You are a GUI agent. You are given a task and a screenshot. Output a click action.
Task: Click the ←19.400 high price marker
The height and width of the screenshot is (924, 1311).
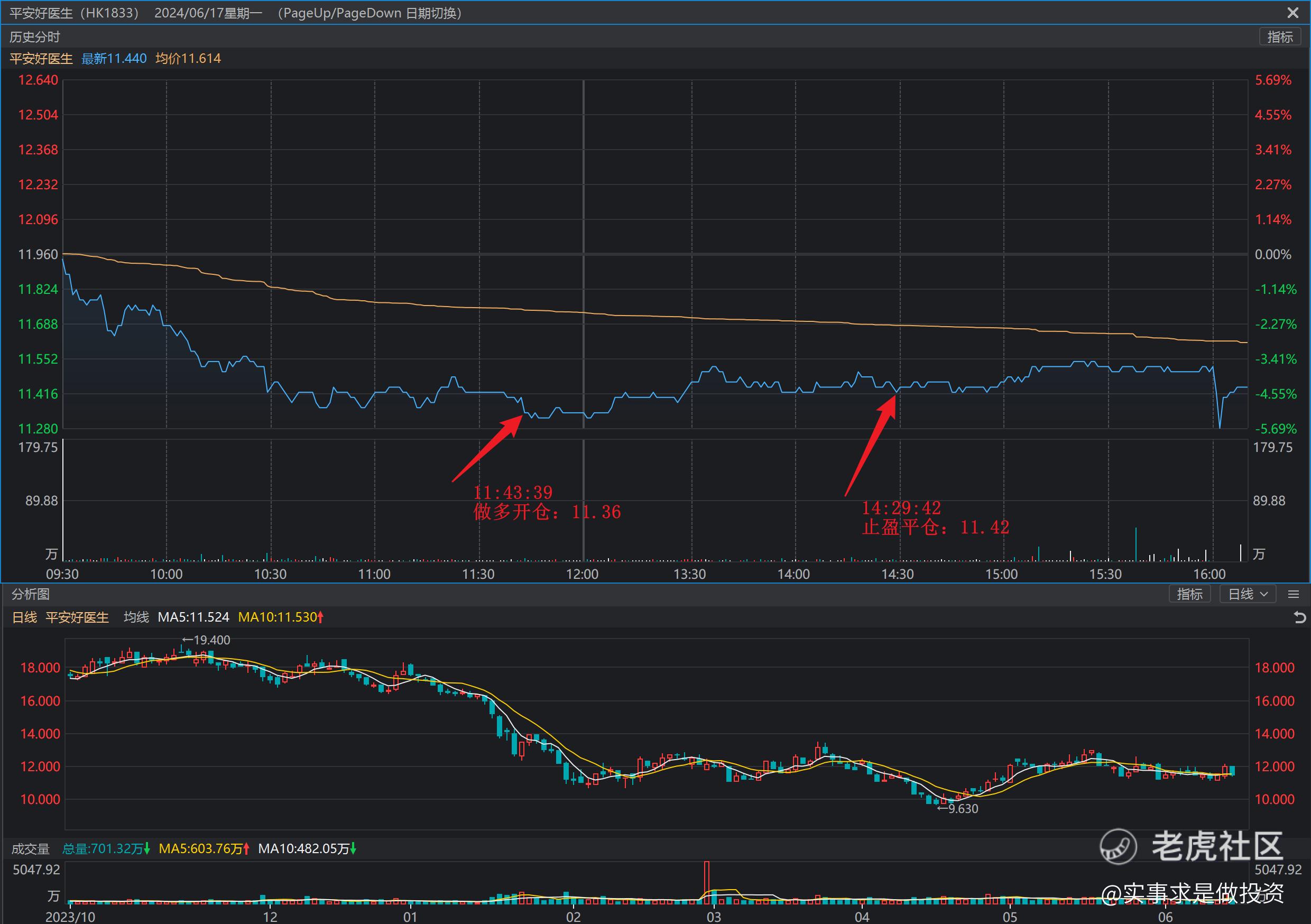[x=206, y=640]
